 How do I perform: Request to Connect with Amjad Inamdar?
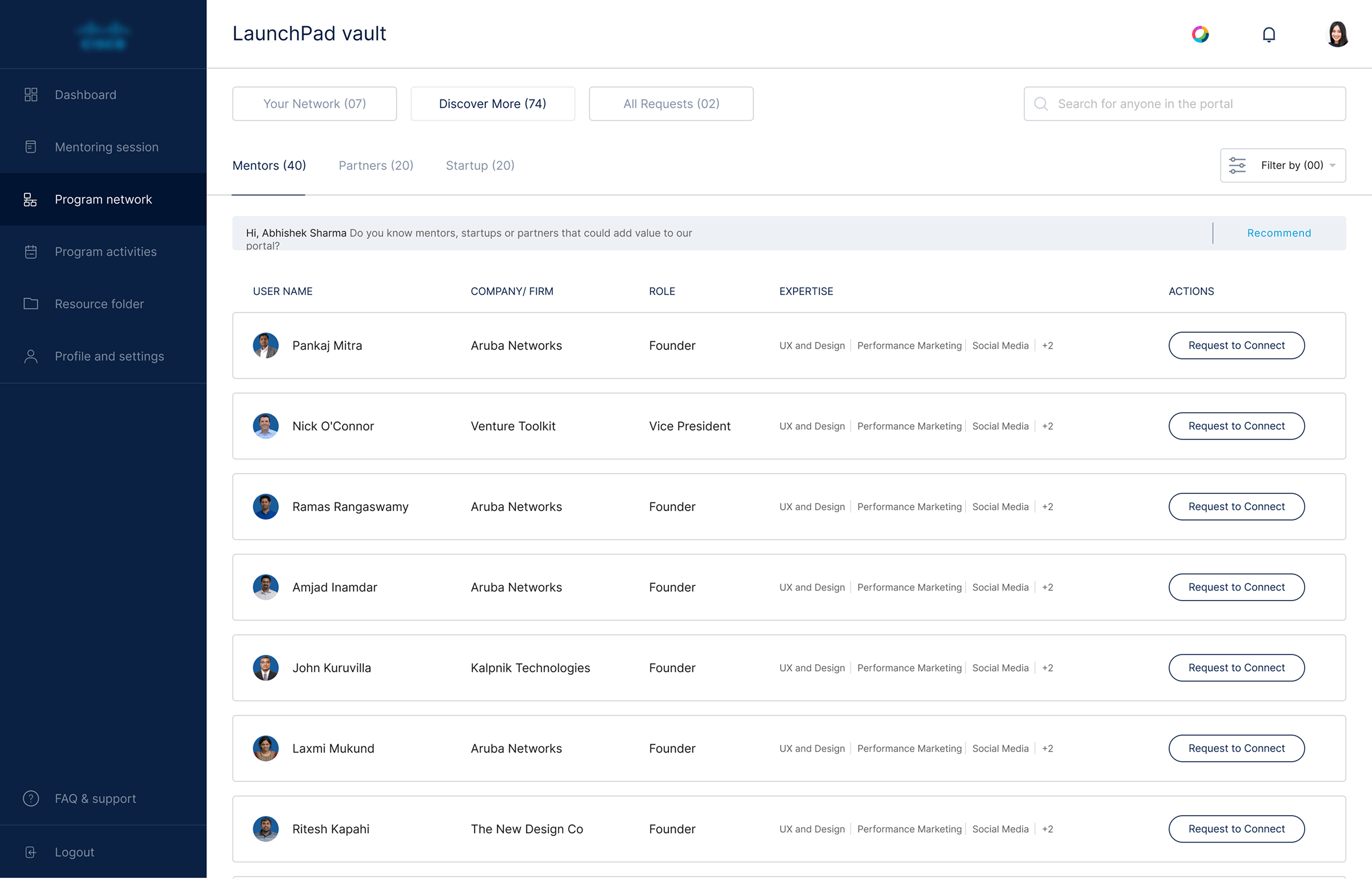pyautogui.click(x=1237, y=587)
